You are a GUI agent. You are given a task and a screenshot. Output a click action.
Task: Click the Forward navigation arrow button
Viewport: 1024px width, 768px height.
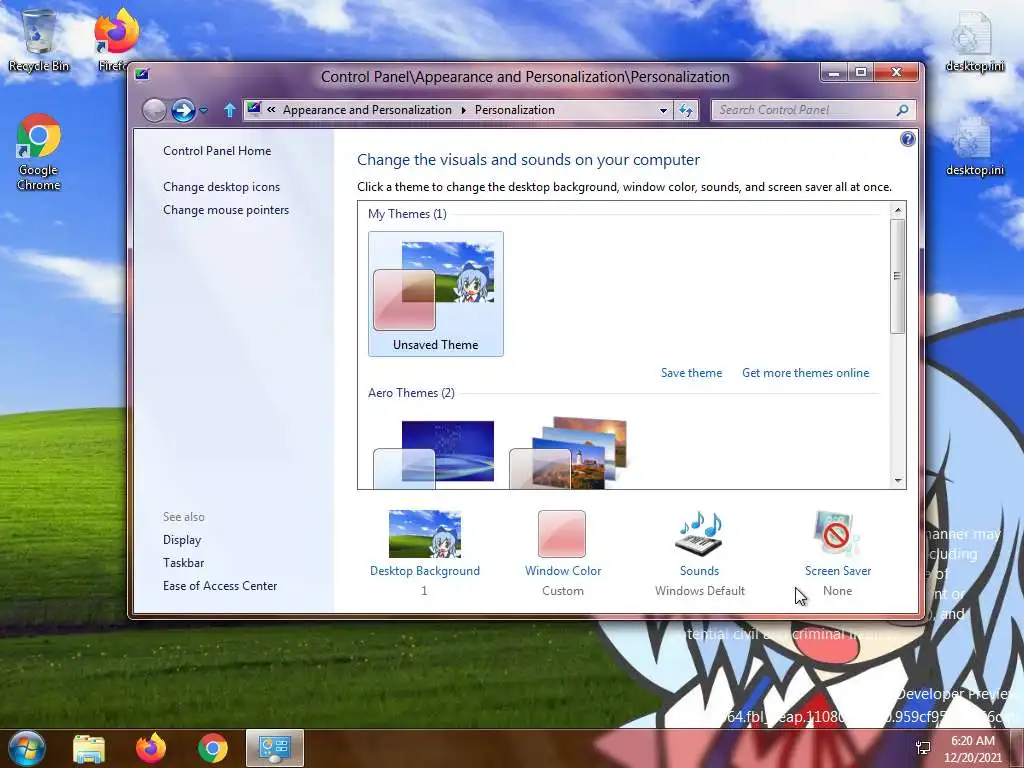tap(184, 110)
